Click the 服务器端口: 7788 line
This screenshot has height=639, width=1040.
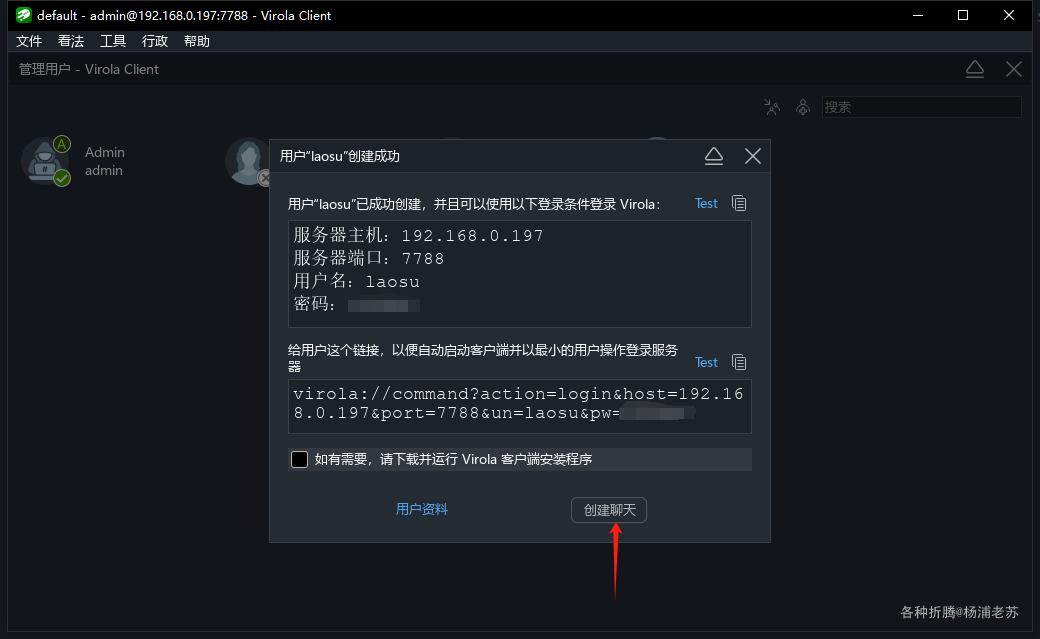(369, 258)
